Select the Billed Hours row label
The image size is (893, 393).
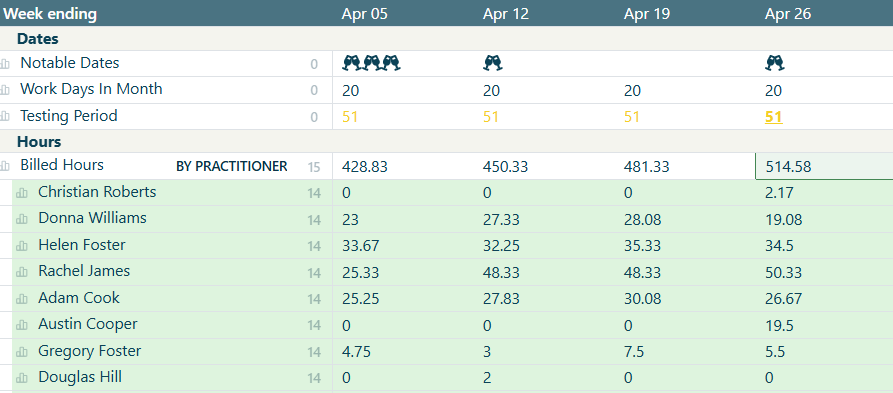pos(62,165)
